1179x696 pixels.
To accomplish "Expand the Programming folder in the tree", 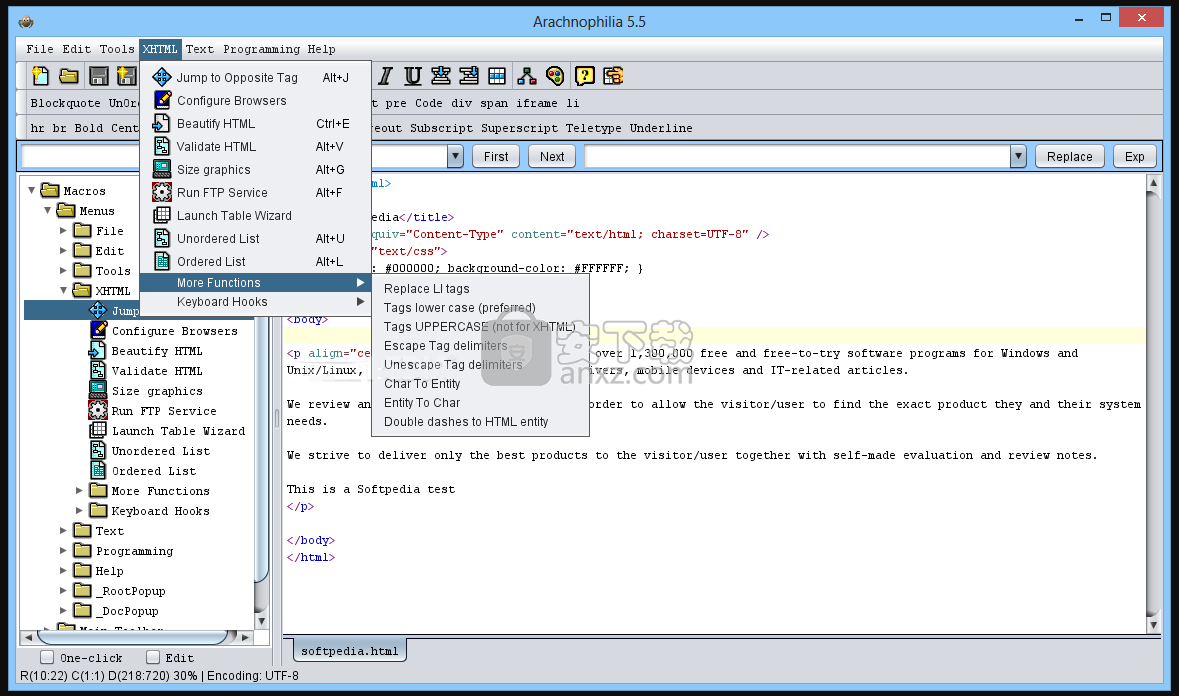I will pyautogui.click(x=63, y=551).
